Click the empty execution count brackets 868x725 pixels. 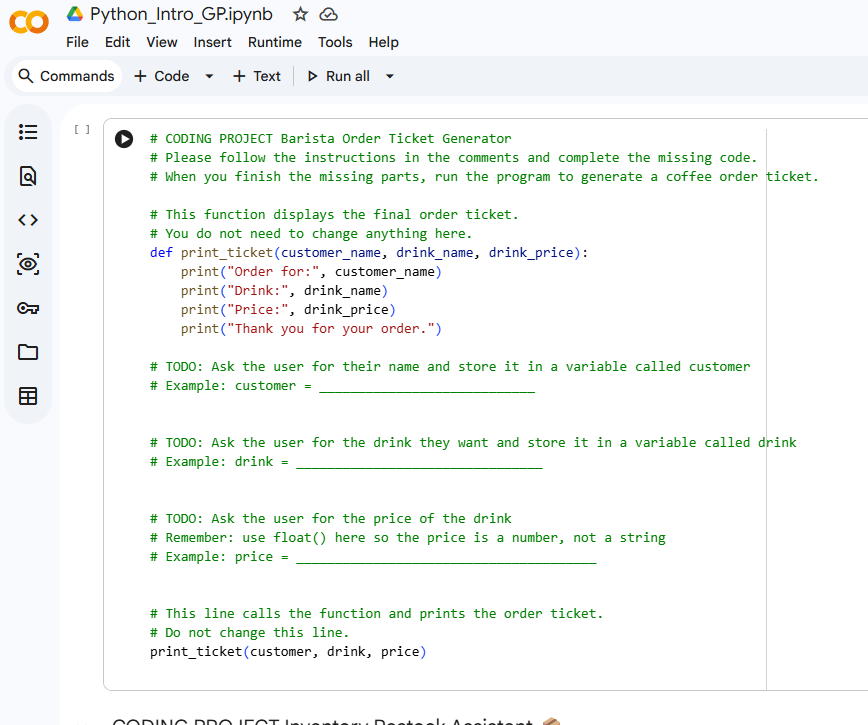coord(82,130)
